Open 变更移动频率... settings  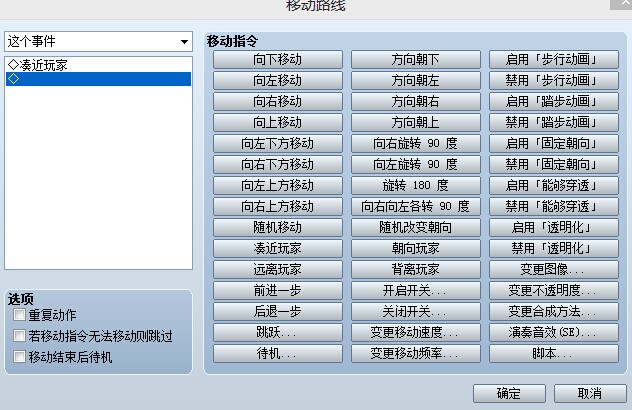416,353
